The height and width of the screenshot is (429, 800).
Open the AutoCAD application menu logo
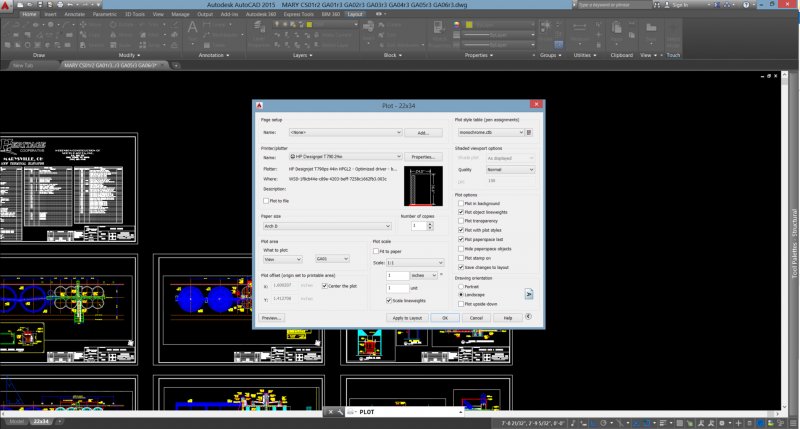tap(6, 7)
